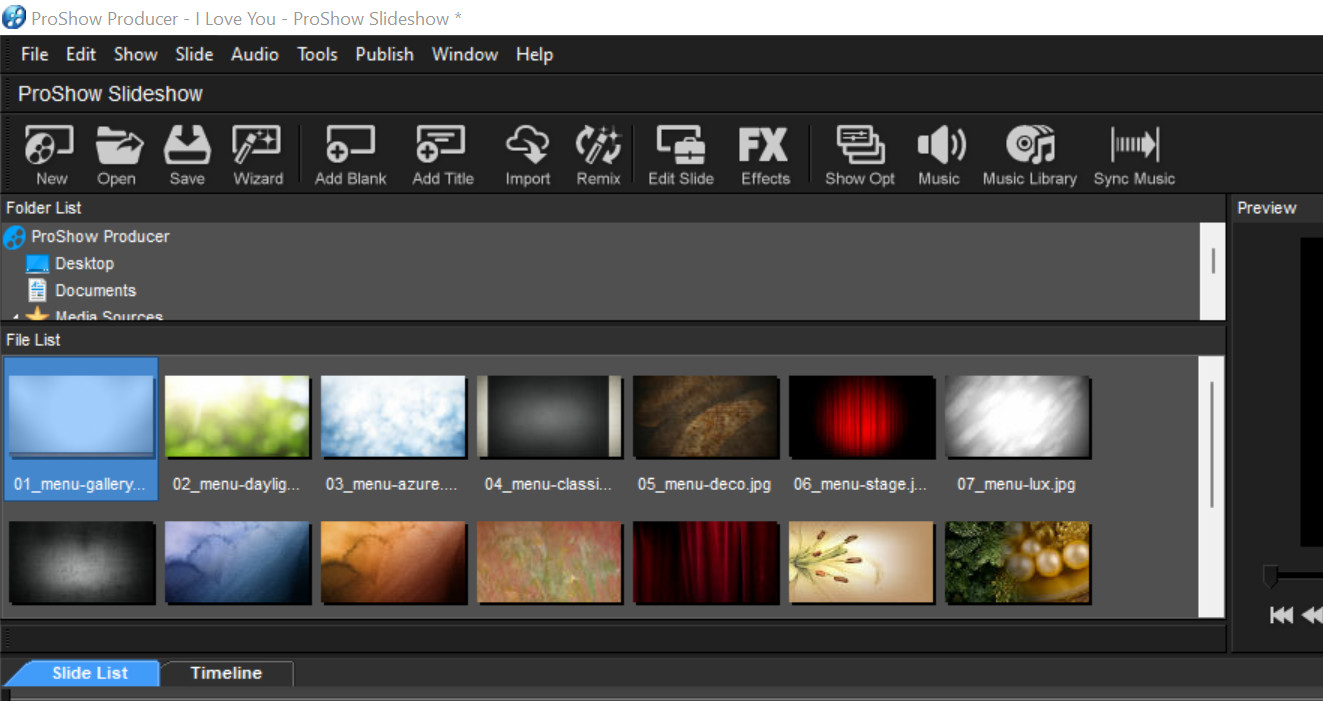
Task: Click the Import toolbar icon
Action: [527, 155]
